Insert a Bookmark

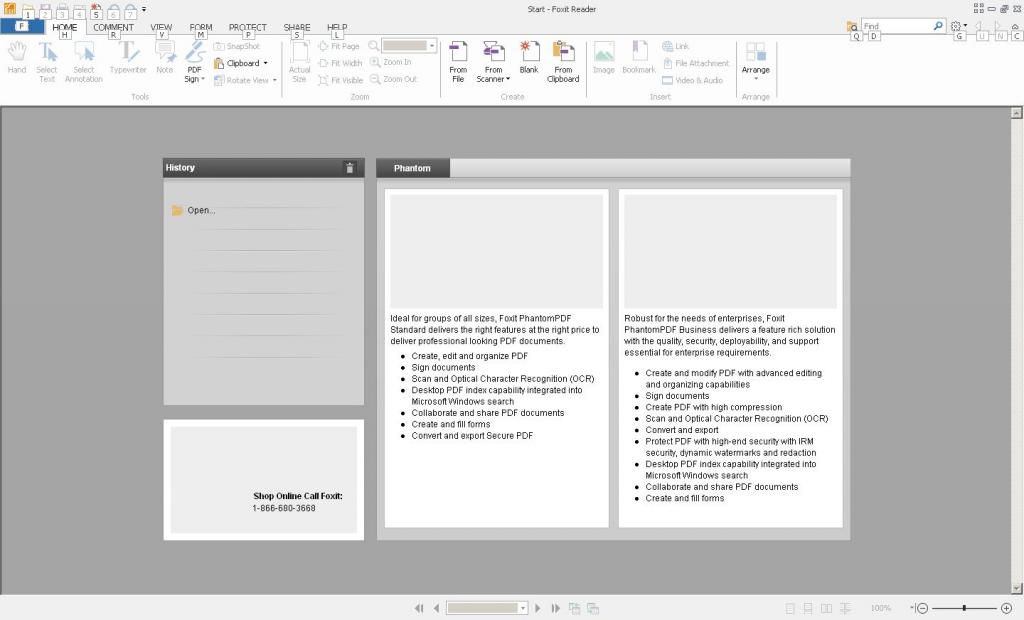click(639, 59)
